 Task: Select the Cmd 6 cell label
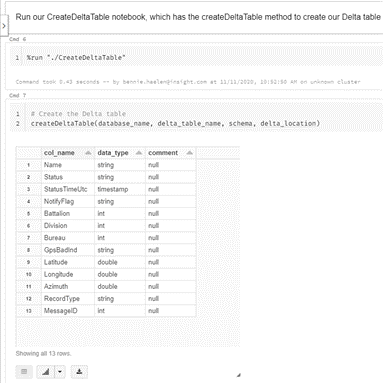point(18,39)
